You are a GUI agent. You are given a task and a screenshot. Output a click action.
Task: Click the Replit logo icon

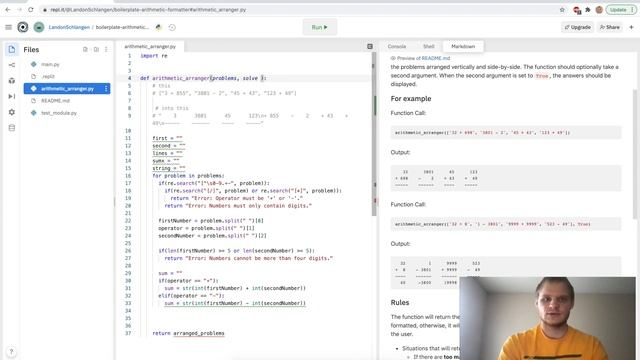point(23,27)
